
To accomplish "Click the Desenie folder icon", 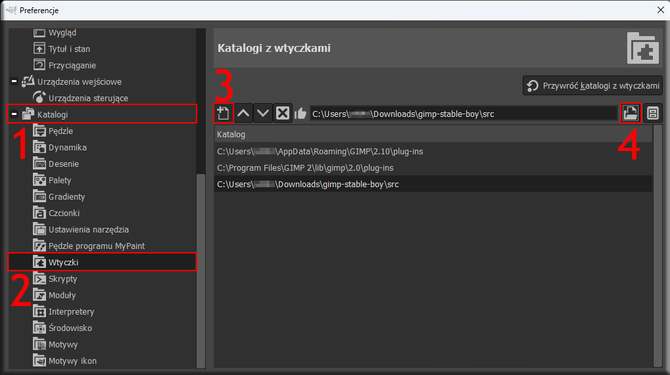I will click(39, 164).
